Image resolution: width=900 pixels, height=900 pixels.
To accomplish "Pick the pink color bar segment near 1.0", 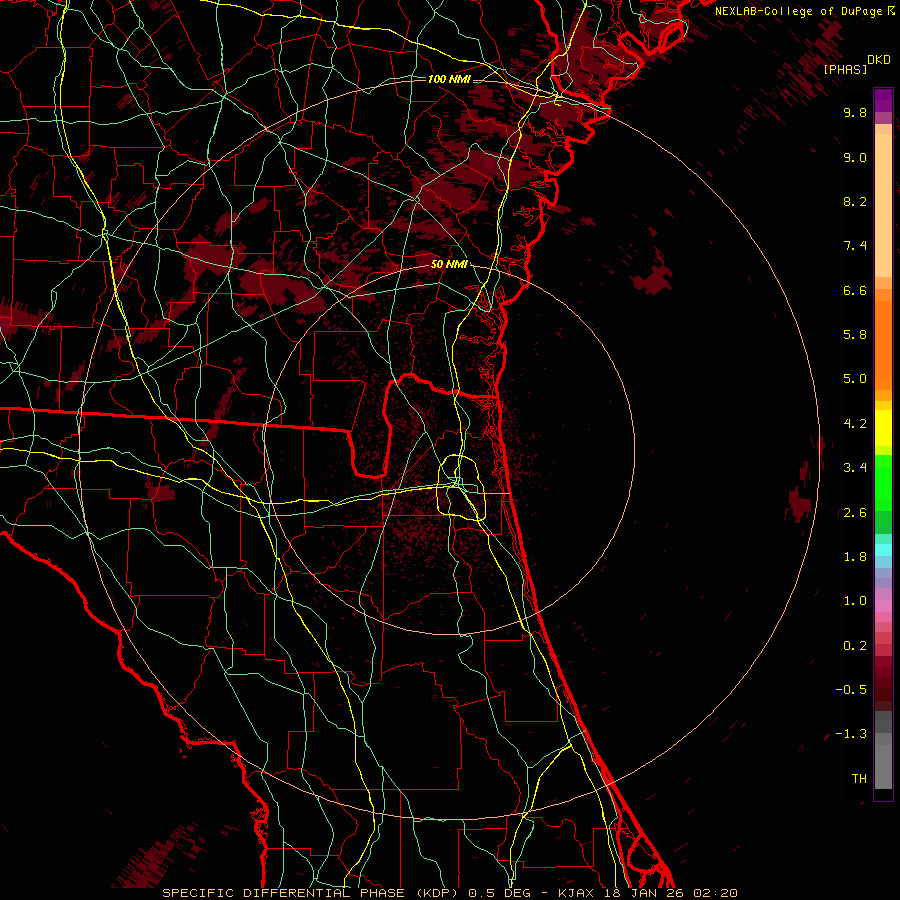I will tap(883, 606).
